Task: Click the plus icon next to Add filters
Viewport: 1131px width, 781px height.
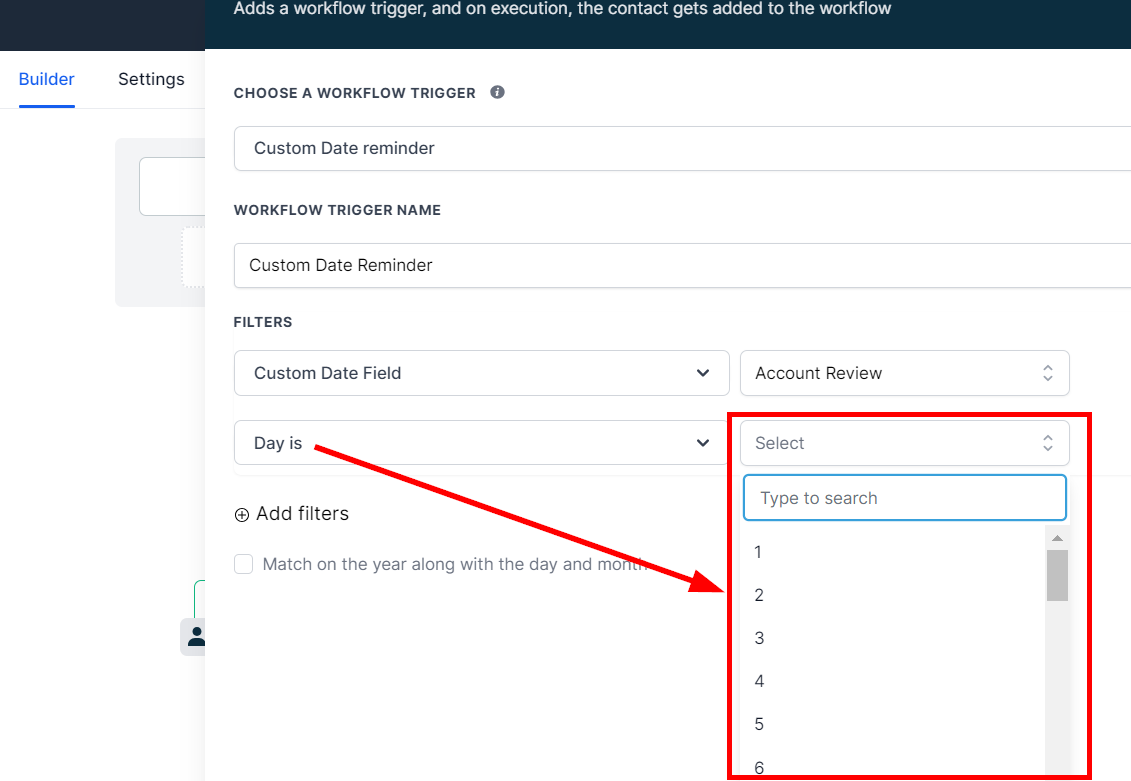Action: [242, 515]
